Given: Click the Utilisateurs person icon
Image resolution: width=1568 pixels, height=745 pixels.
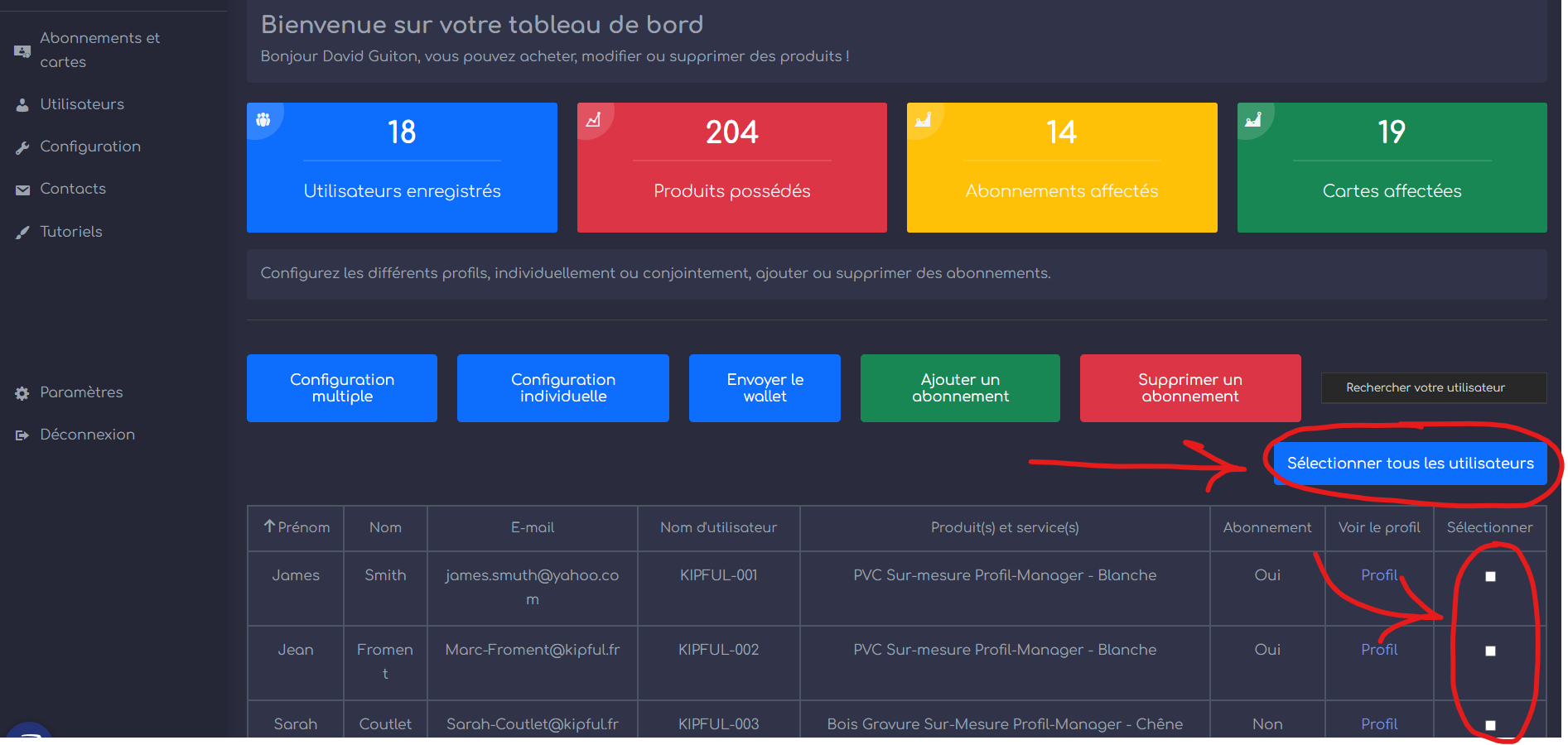Looking at the screenshot, I should tap(22, 105).
